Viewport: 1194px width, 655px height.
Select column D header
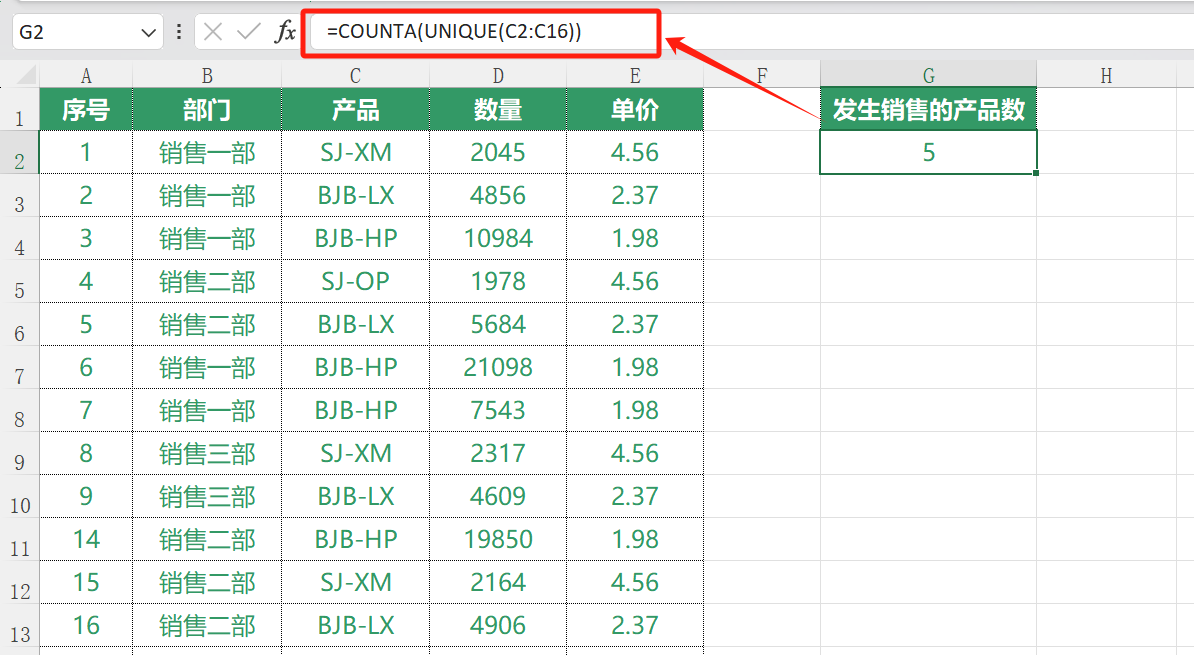498,75
